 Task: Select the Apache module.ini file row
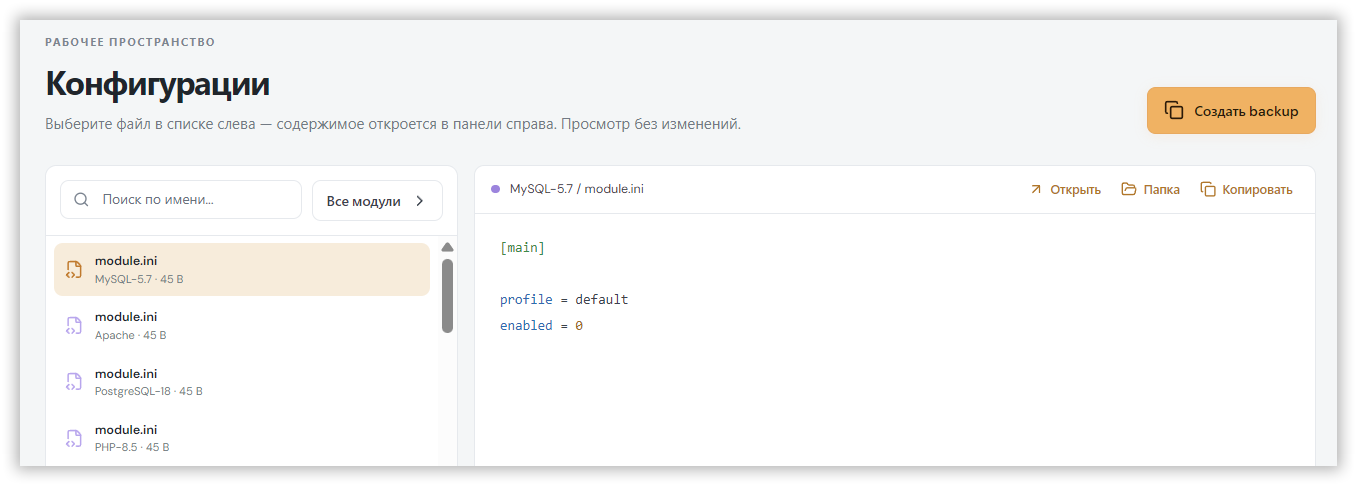click(242, 326)
